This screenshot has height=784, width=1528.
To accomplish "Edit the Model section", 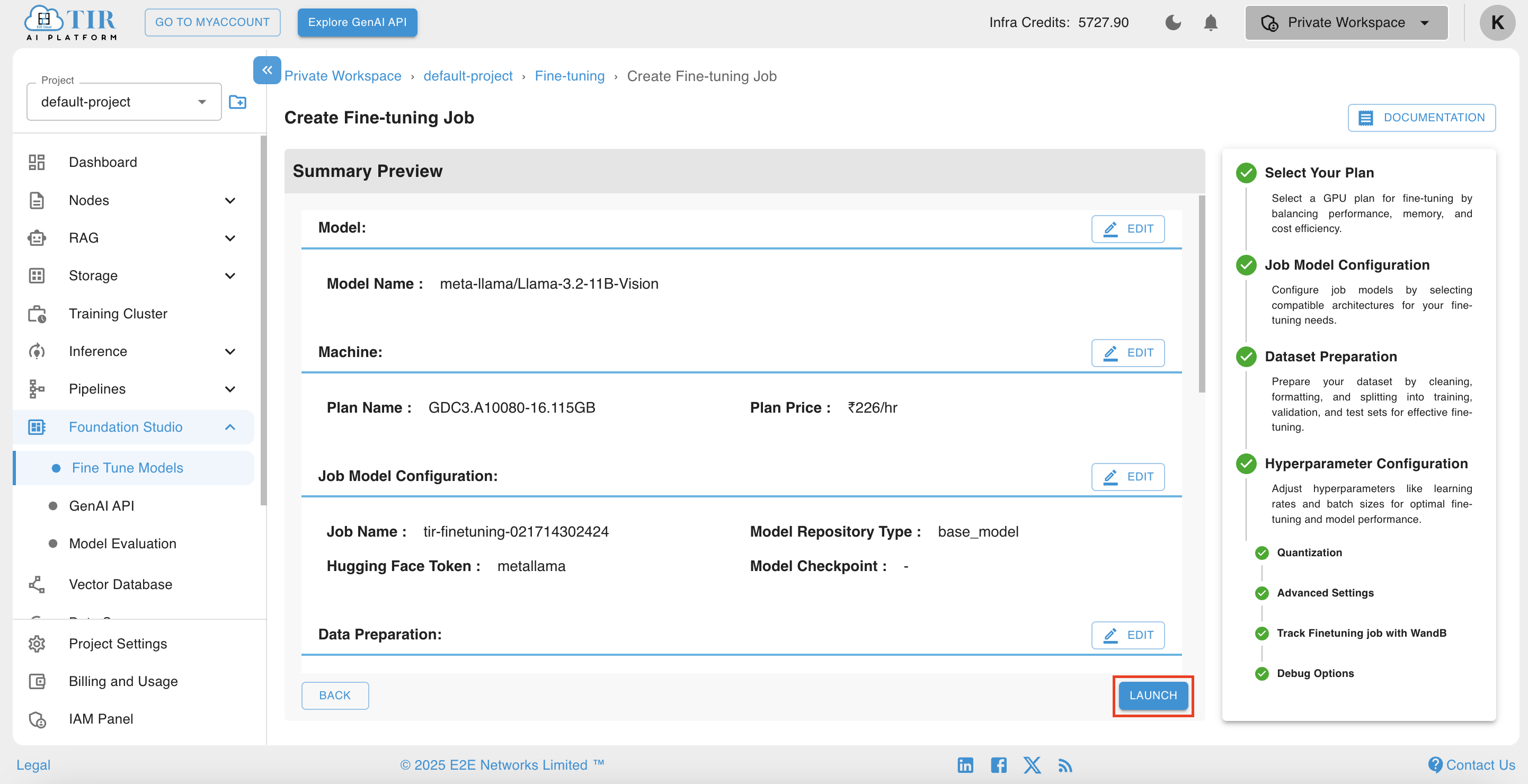I will click(1127, 229).
